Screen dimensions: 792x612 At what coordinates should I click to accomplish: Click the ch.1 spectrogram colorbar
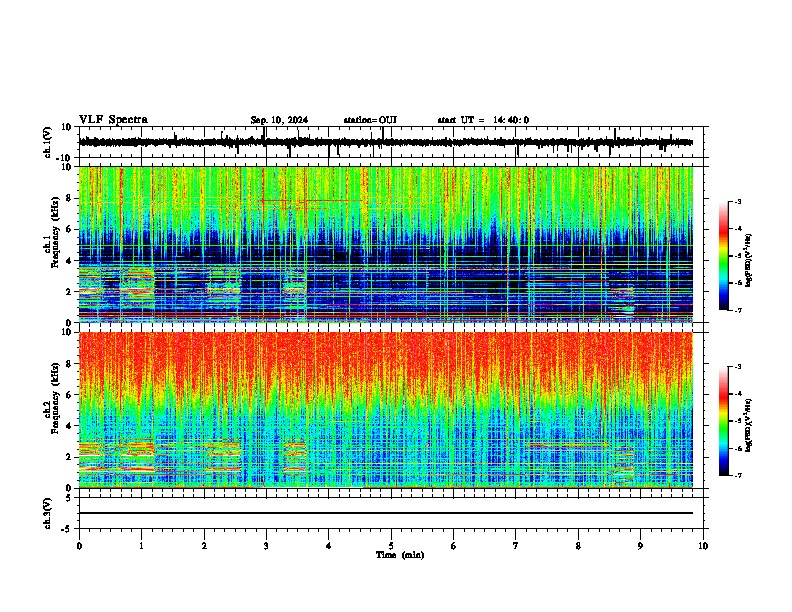[724, 256]
